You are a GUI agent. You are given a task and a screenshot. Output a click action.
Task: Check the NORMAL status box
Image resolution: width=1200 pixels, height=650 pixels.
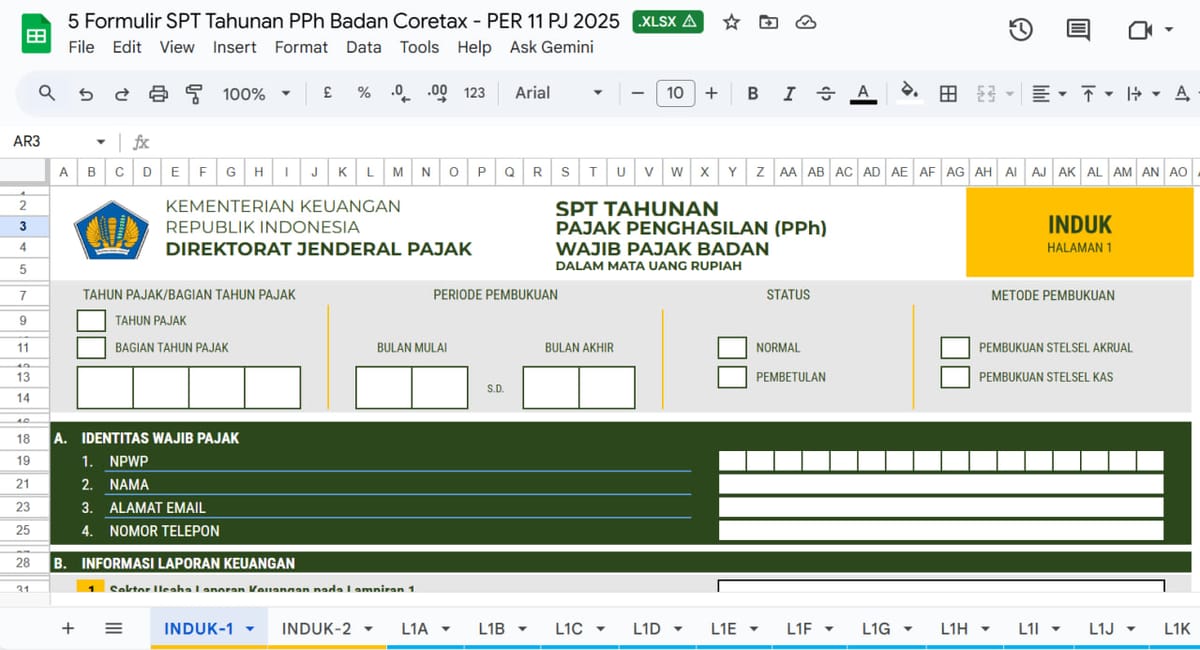[x=731, y=348]
